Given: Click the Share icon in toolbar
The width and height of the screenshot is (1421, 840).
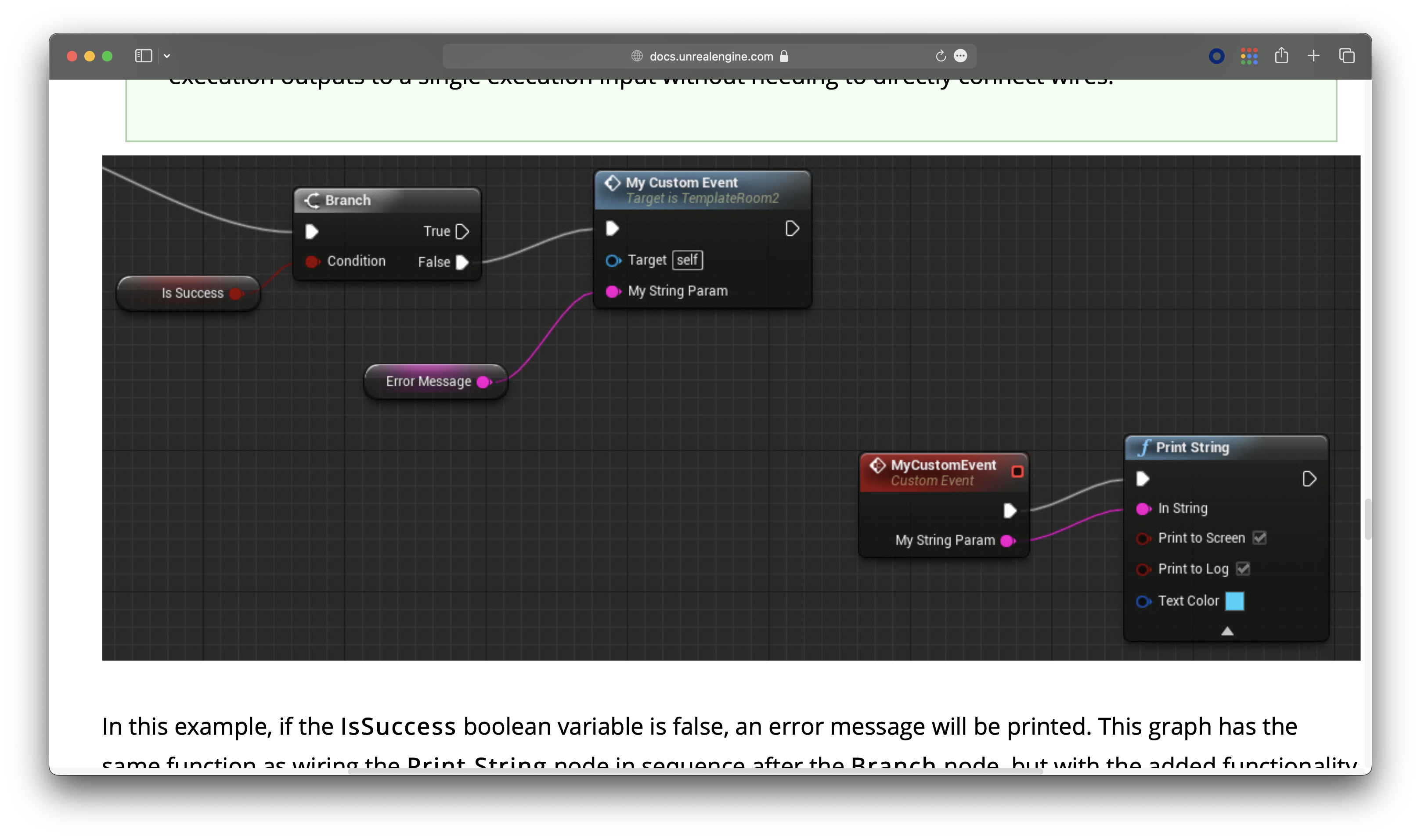Looking at the screenshot, I should click(x=1282, y=55).
